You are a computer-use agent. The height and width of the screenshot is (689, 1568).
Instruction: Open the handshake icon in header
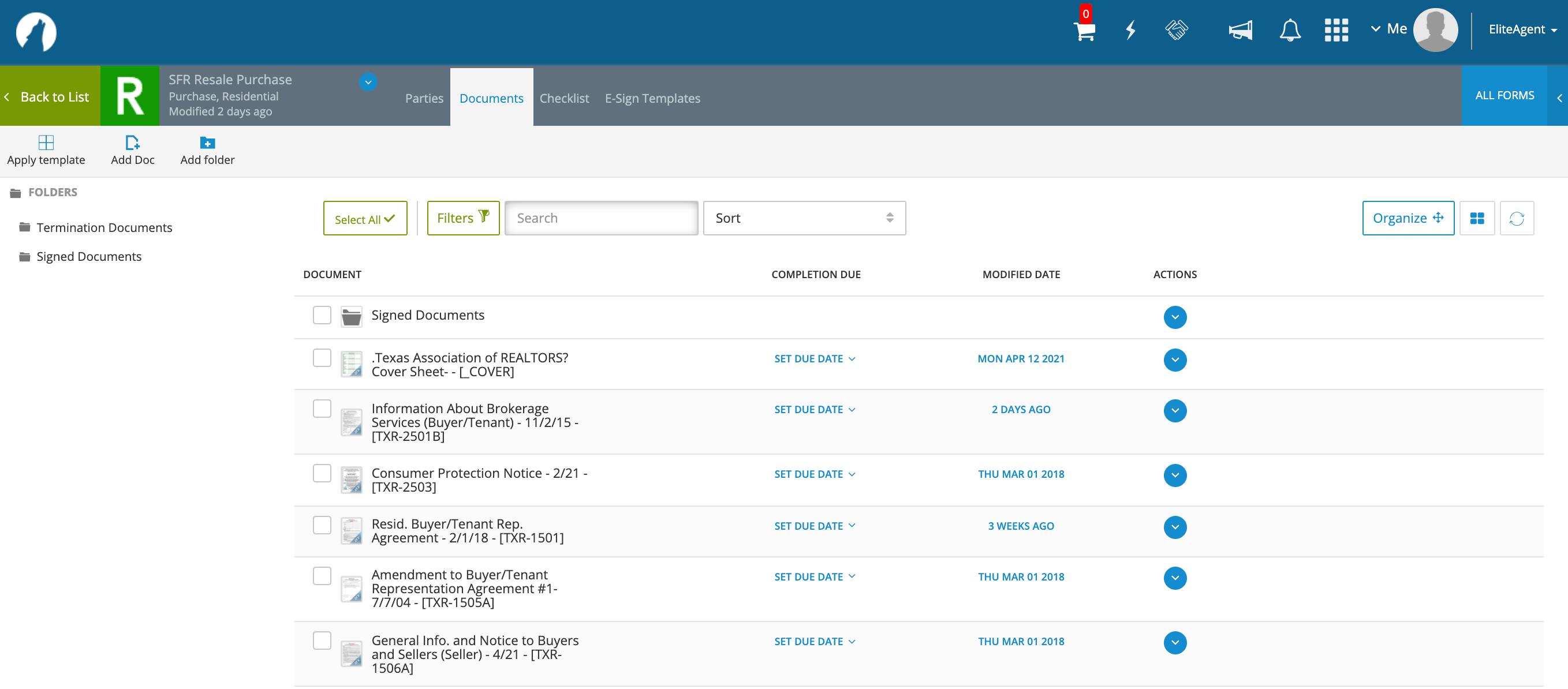[x=1177, y=30]
